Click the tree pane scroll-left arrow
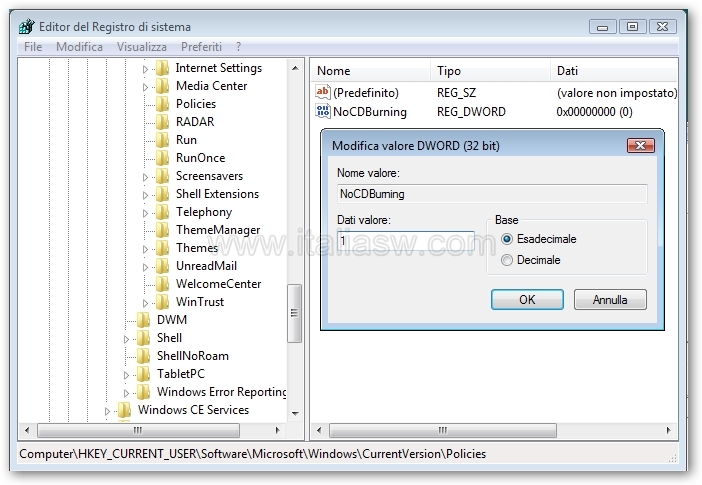This screenshot has height=485, width=702. coord(27,430)
